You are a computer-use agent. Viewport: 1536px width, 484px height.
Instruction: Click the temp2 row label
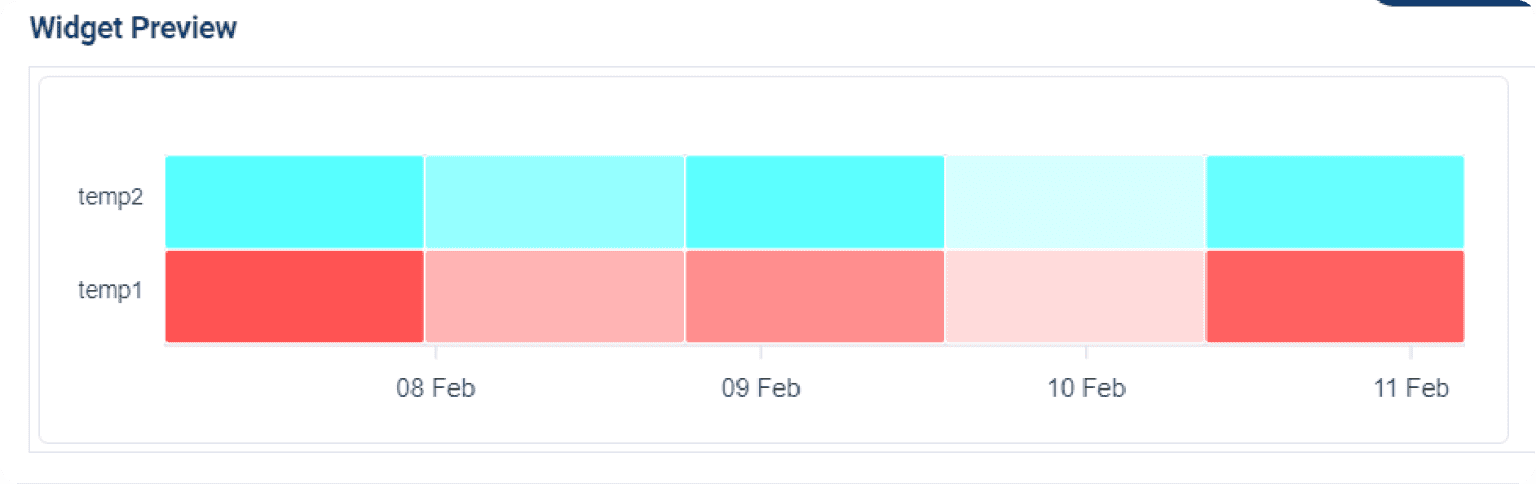coord(110,197)
